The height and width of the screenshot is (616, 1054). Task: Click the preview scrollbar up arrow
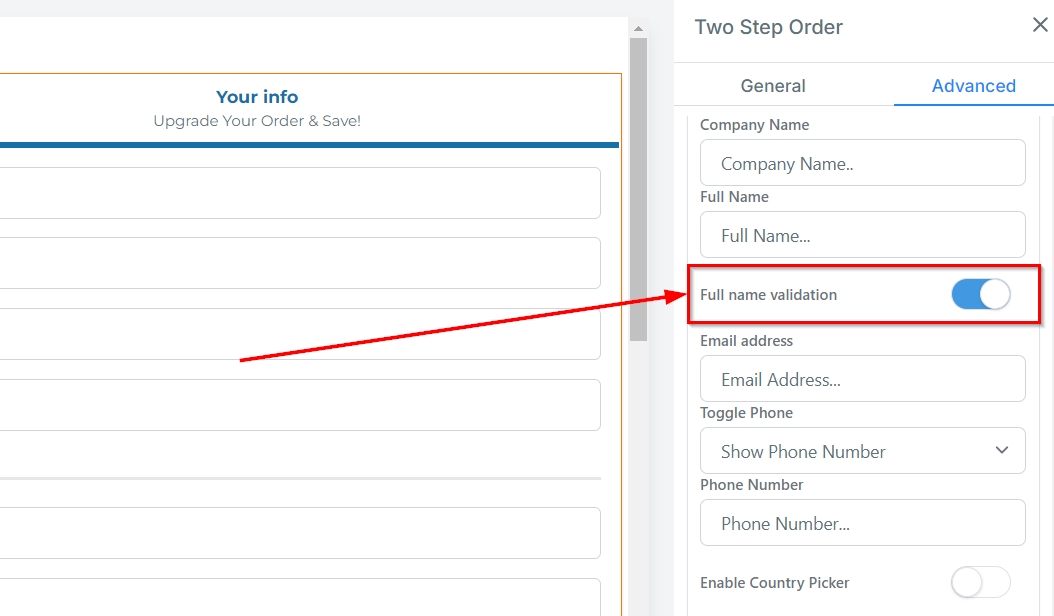(x=638, y=29)
